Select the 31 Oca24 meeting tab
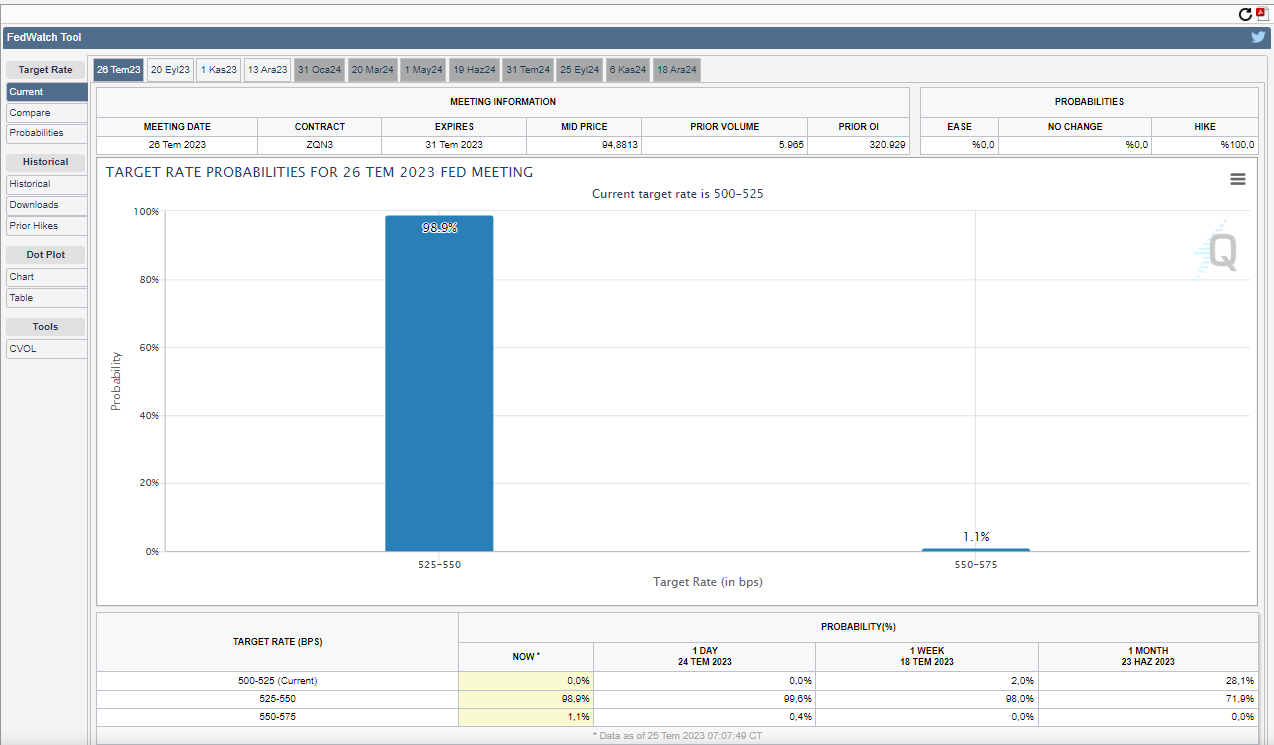 pyautogui.click(x=319, y=70)
